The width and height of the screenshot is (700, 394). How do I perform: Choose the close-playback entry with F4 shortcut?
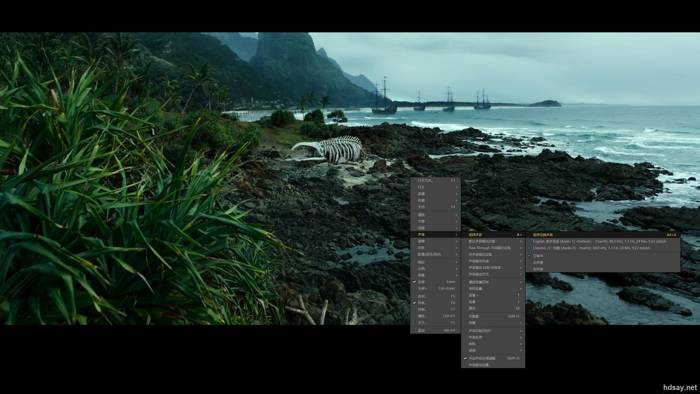[x=435, y=207]
